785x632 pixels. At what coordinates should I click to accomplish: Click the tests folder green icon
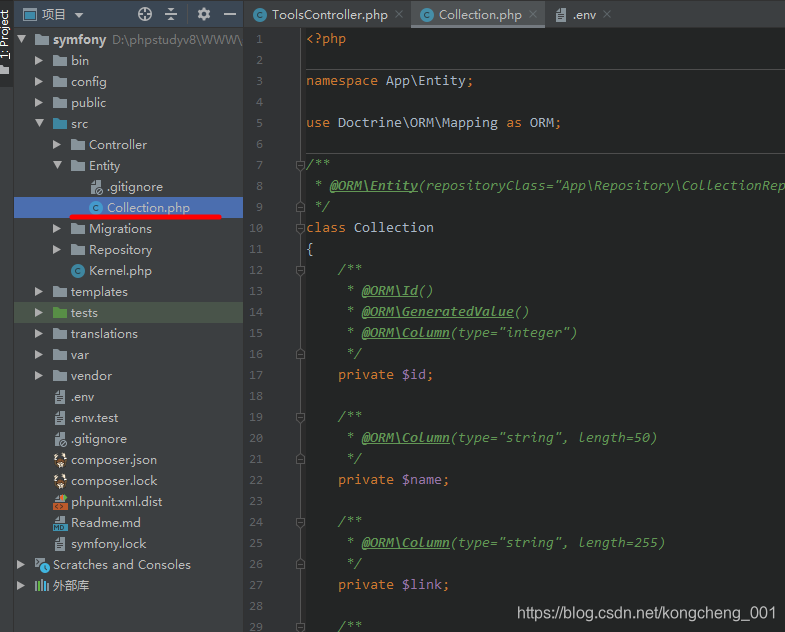(60, 313)
